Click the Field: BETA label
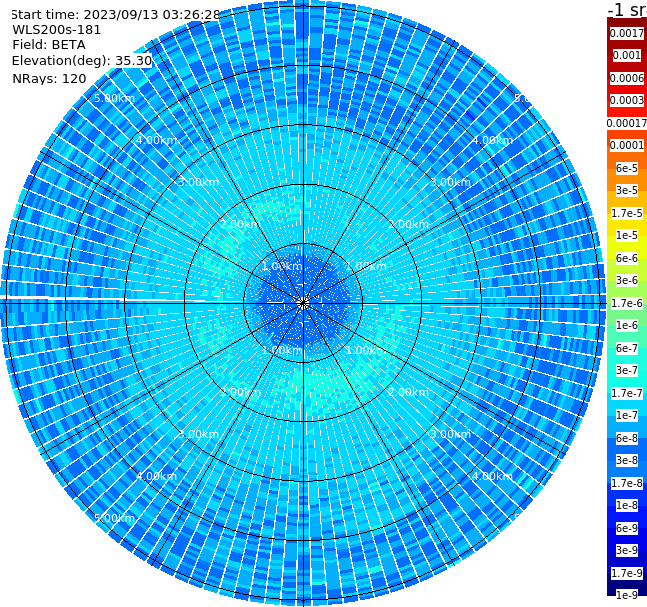The width and height of the screenshot is (647, 607). (x=49, y=45)
